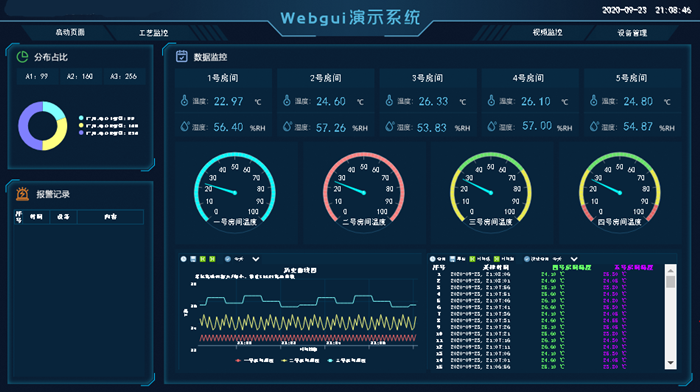This screenshot has height=392, width=700.
Task: Expand the chevron dropdown above history chart
Action: [x=255, y=259]
